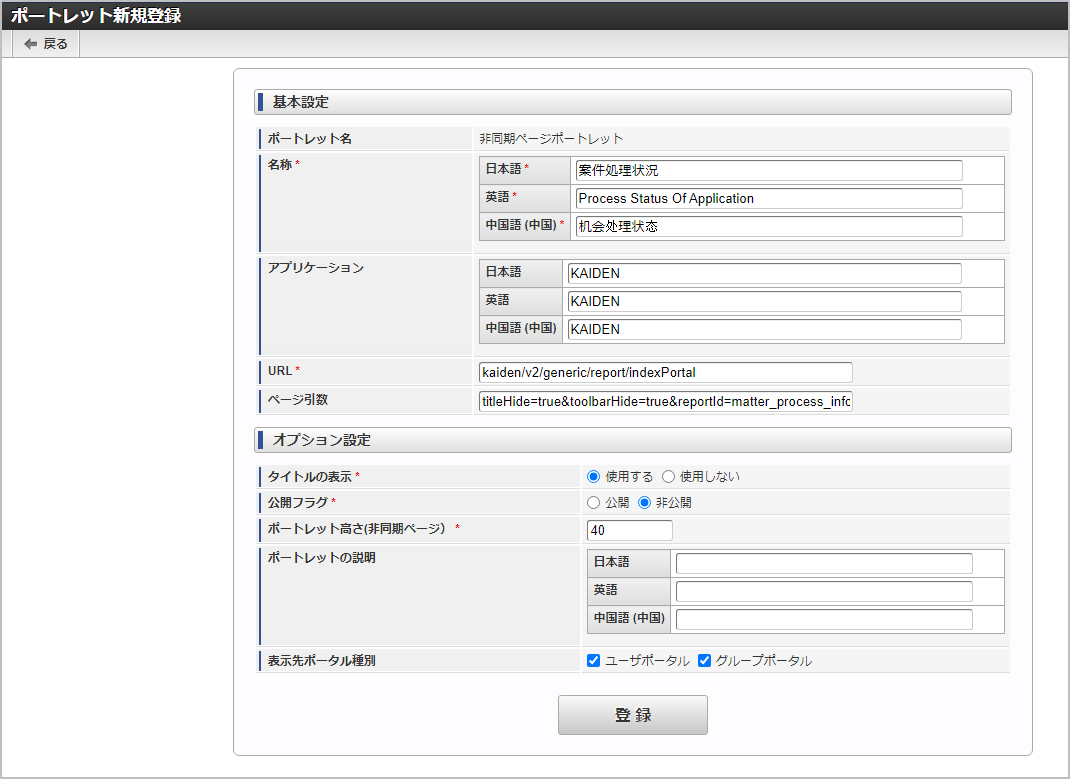Click the URL input field
Viewport: 1070px width, 779px height.
pos(665,373)
